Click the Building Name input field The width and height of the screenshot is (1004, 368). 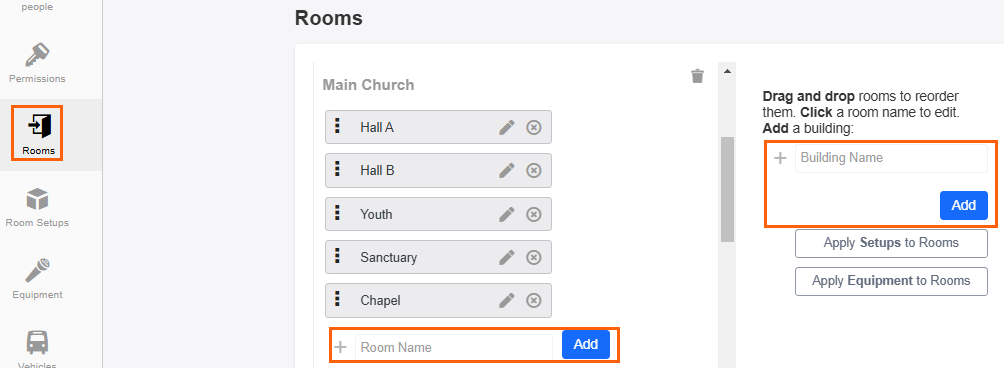tap(891, 158)
